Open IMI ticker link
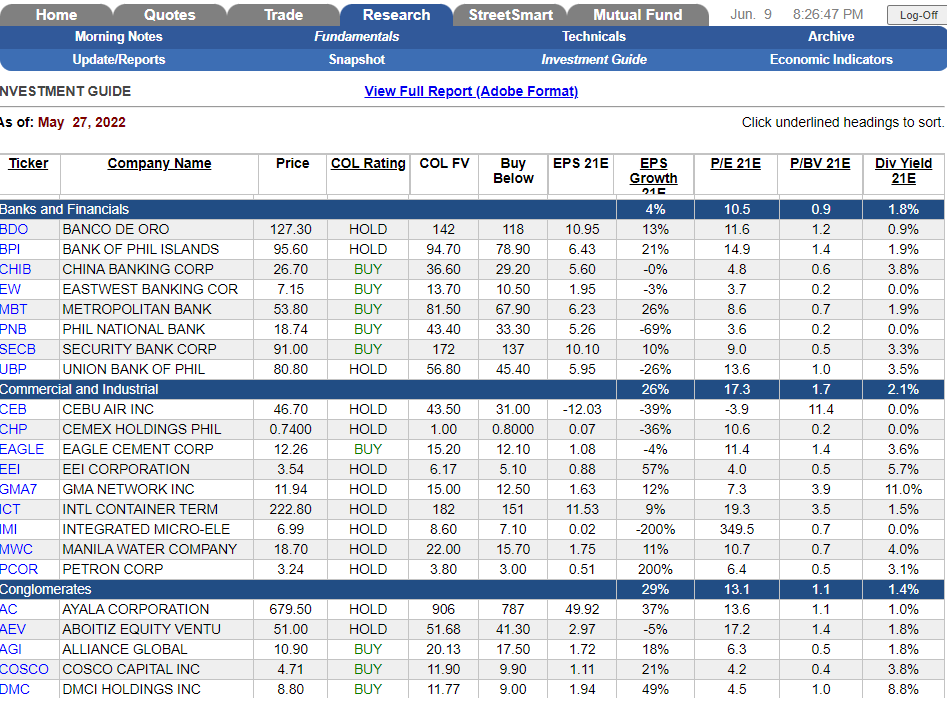This screenshot has height=701, width=947. (x=8, y=529)
